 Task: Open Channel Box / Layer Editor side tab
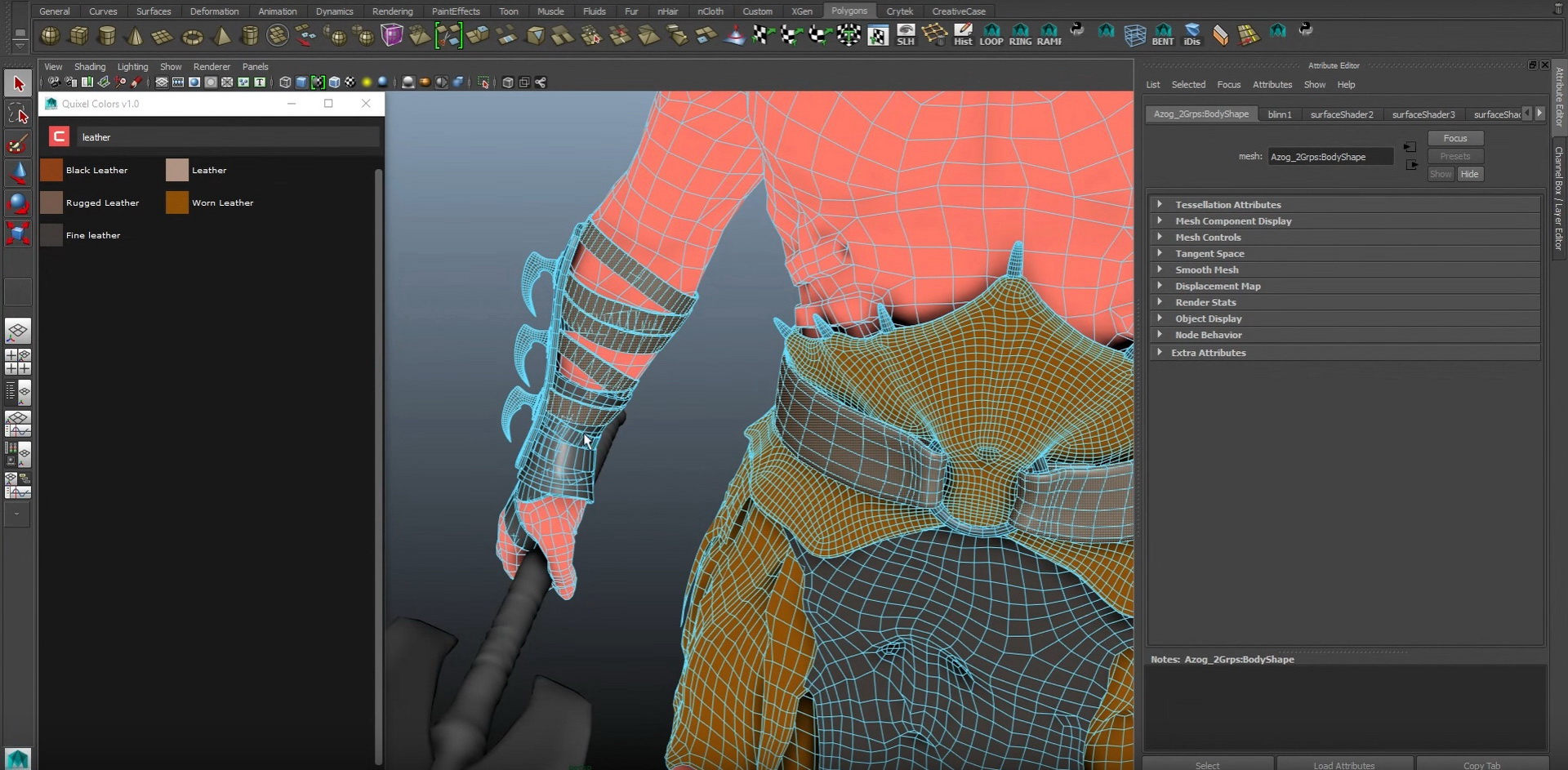(x=1559, y=199)
